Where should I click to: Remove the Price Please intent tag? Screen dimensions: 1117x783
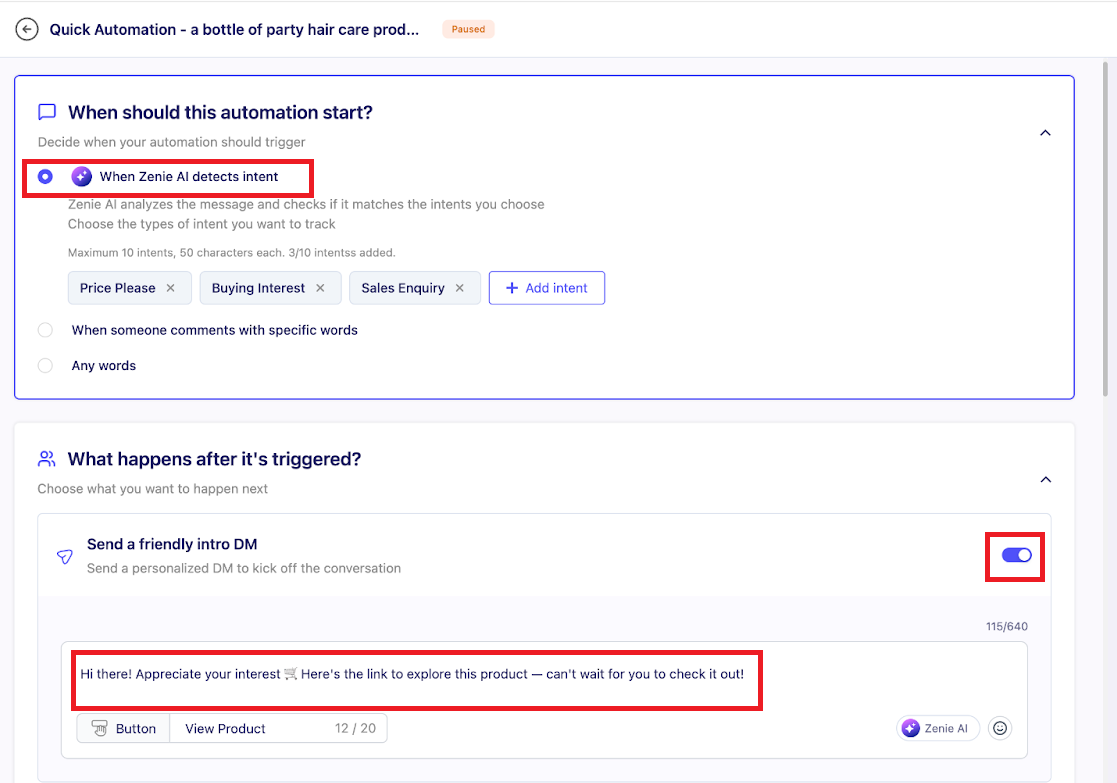(170, 288)
